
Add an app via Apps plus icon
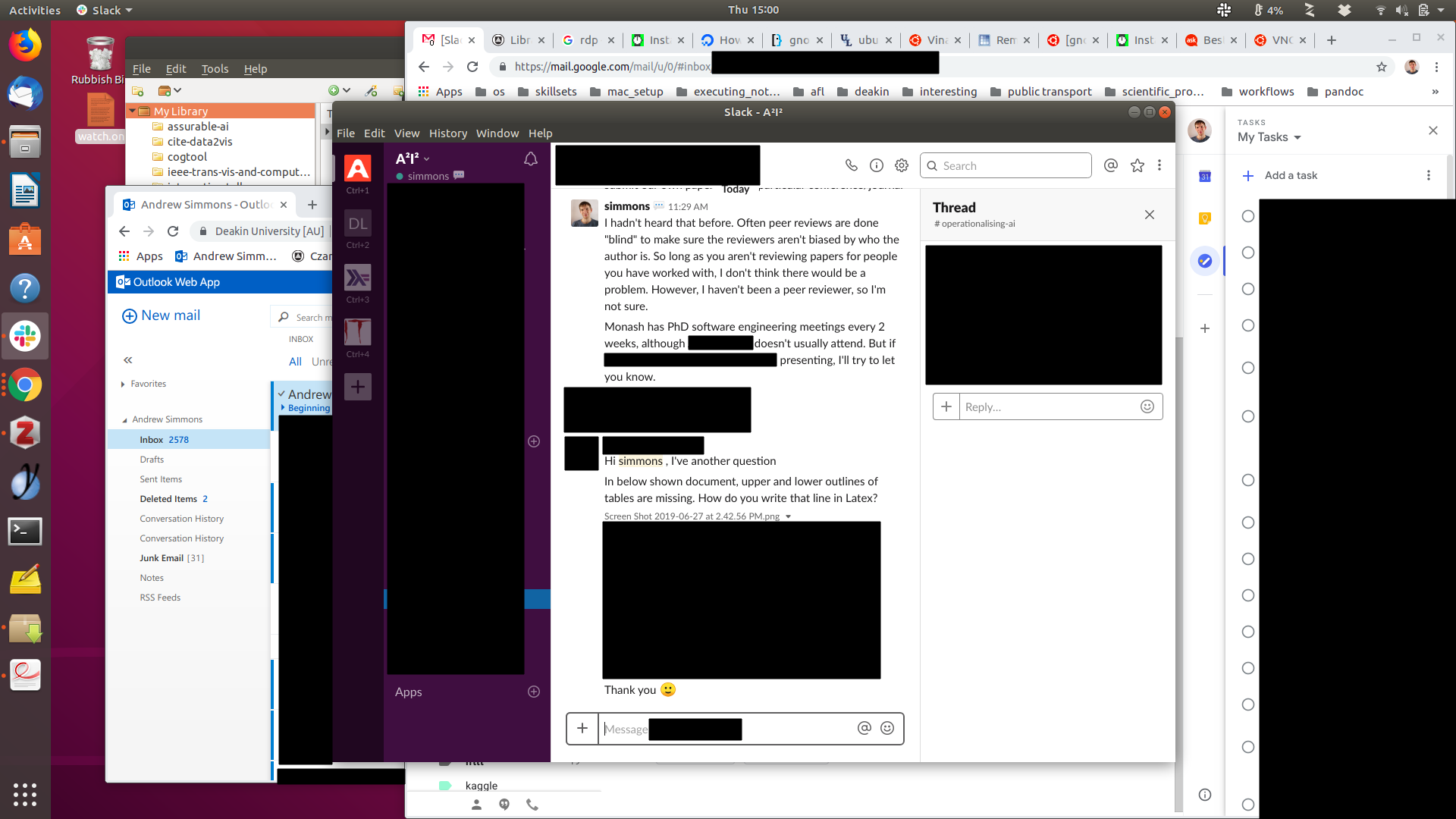pyautogui.click(x=533, y=692)
